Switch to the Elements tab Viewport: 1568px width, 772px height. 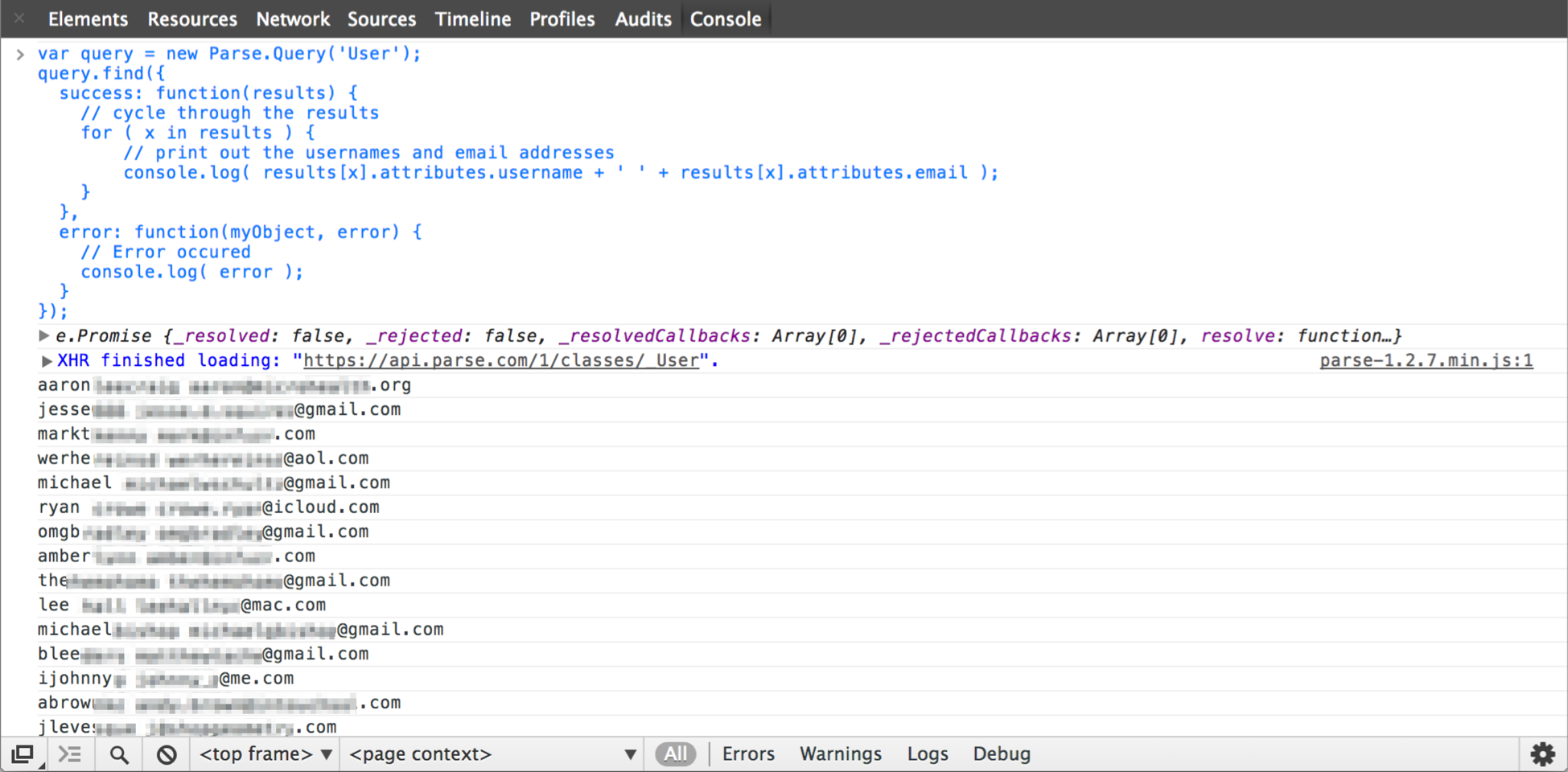[x=88, y=19]
